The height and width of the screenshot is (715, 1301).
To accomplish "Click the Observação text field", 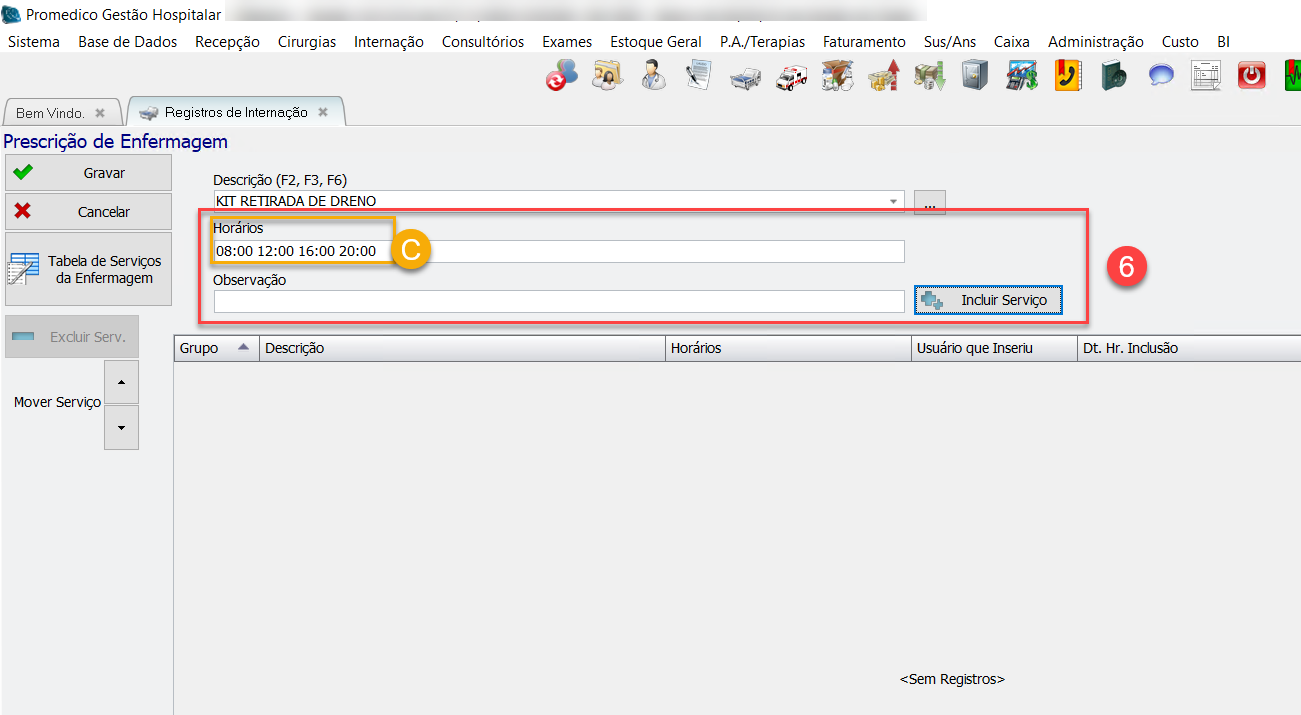I will coord(558,301).
